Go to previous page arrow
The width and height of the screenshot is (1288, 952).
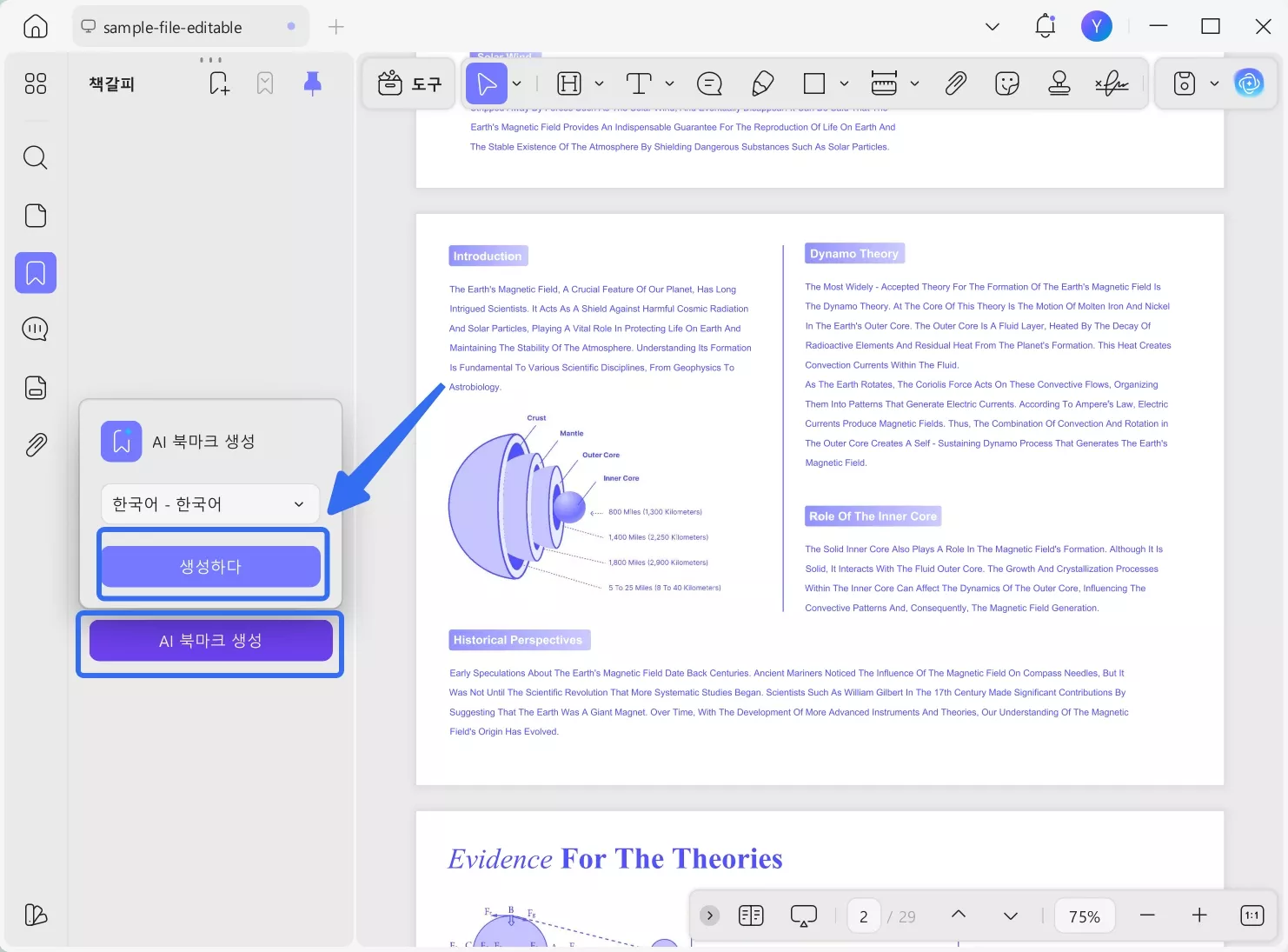click(959, 915)
